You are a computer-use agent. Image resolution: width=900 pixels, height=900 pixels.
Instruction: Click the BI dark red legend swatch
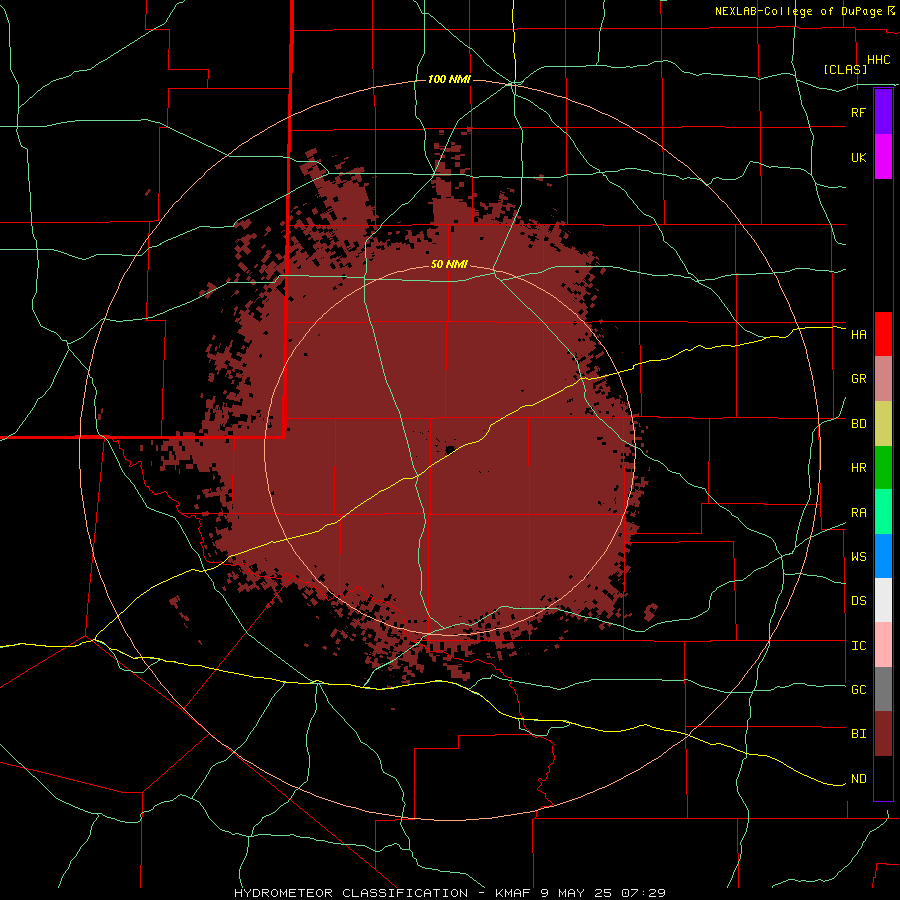(883, 734)
